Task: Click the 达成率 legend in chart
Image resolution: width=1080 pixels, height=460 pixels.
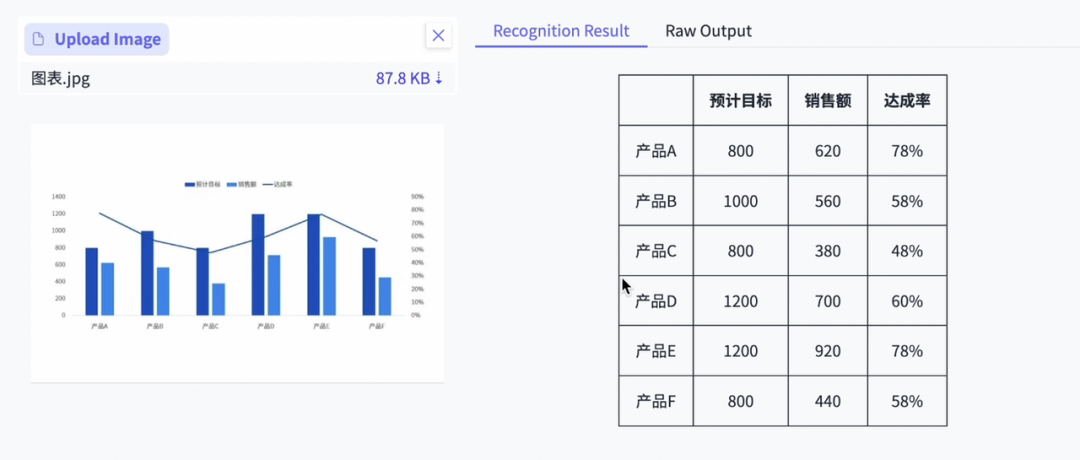Action: (278, 184)
